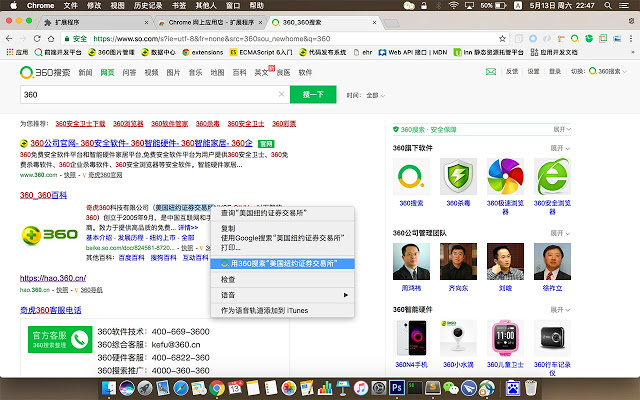Screen dimensions: 640x400
Task: Click the 360 extension icon in toolbar
Action: point(575,38)
